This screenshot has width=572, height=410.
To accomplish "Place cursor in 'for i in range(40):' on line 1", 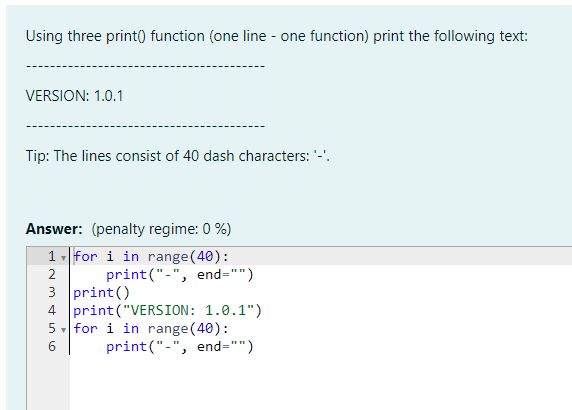I will click(x=151, y=256).
